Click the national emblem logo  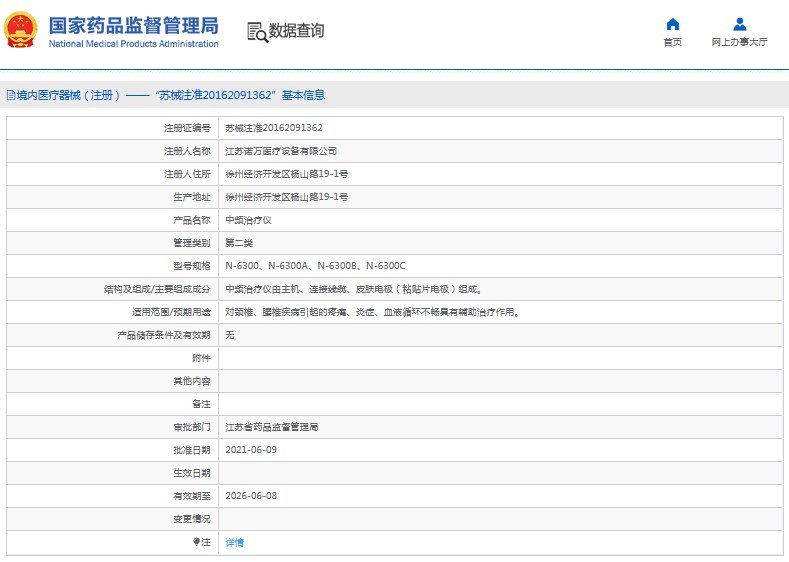pos(20,30)
